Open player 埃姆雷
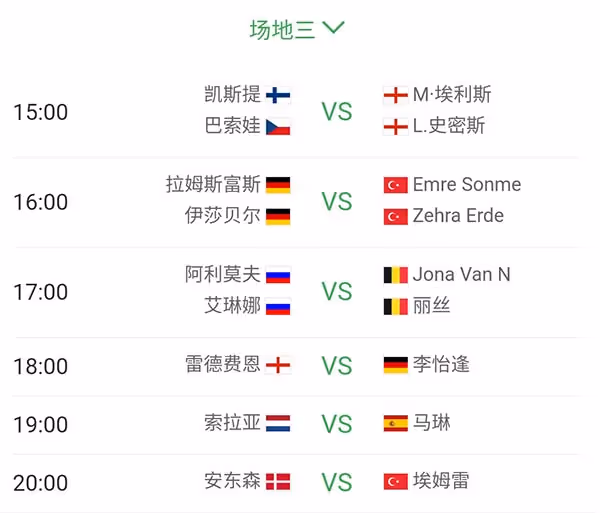Screen dimensions: 600x513 (x=441, y=481)
